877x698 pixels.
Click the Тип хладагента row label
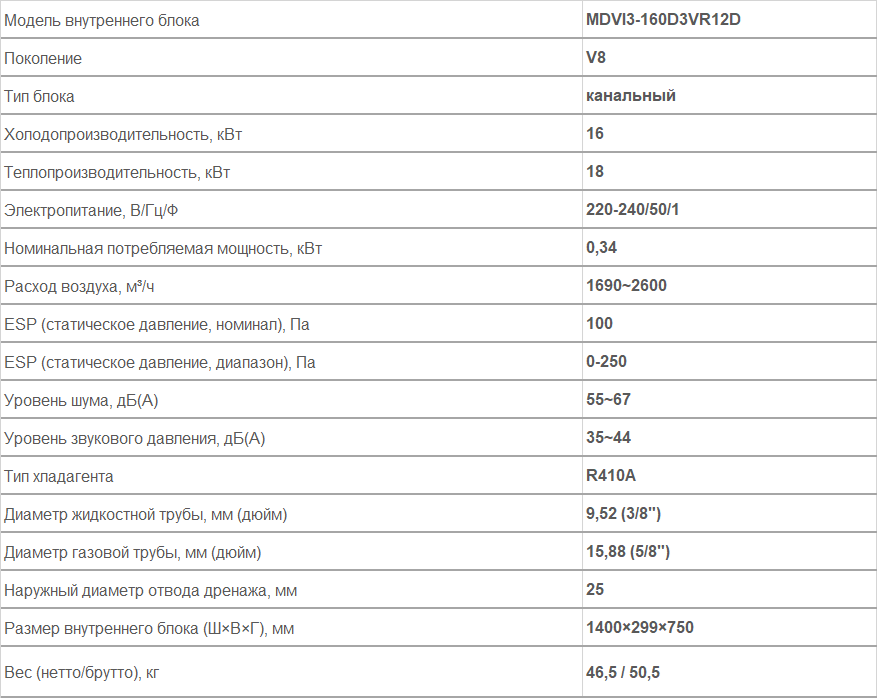pyautogui.click(x=58, y=477)
